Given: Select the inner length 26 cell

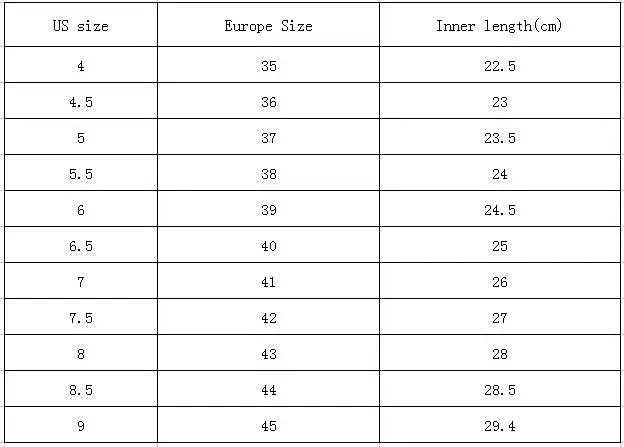Looking at the screenshot, I should (x=499, y=282).
